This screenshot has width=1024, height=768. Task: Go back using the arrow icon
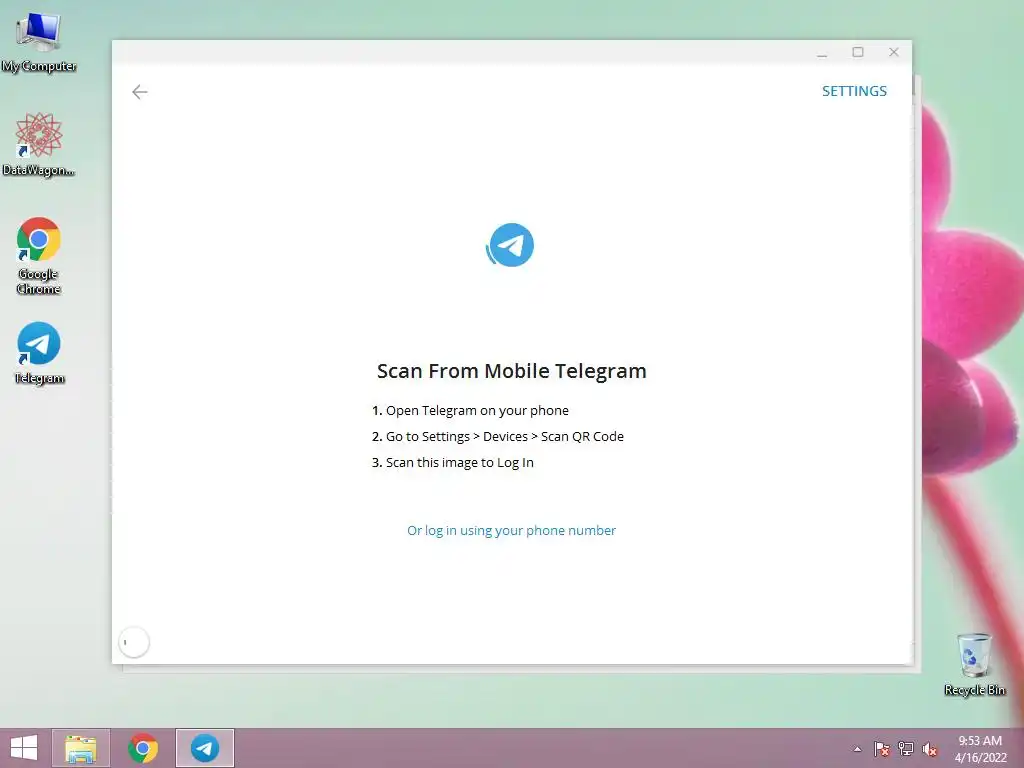(x=139, y=92)
